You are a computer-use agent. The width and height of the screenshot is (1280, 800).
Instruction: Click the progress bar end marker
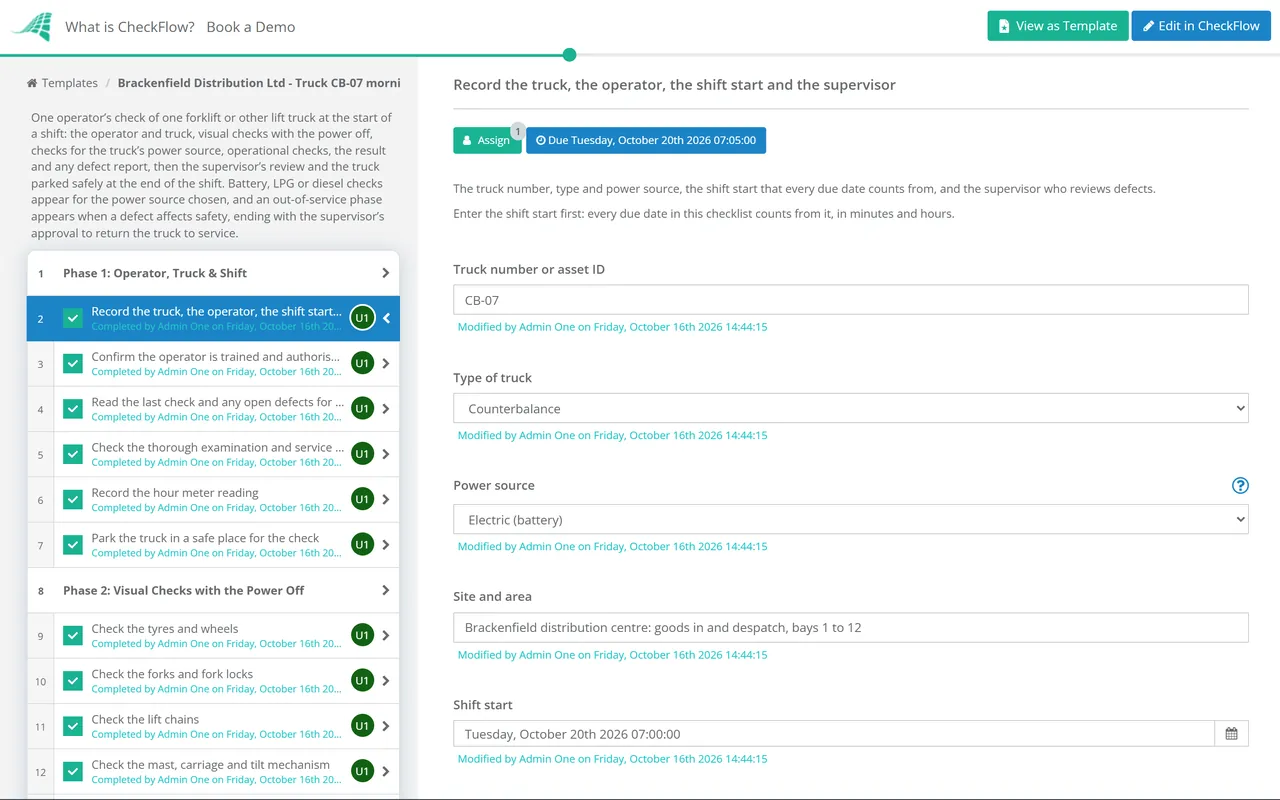(569, 55)
